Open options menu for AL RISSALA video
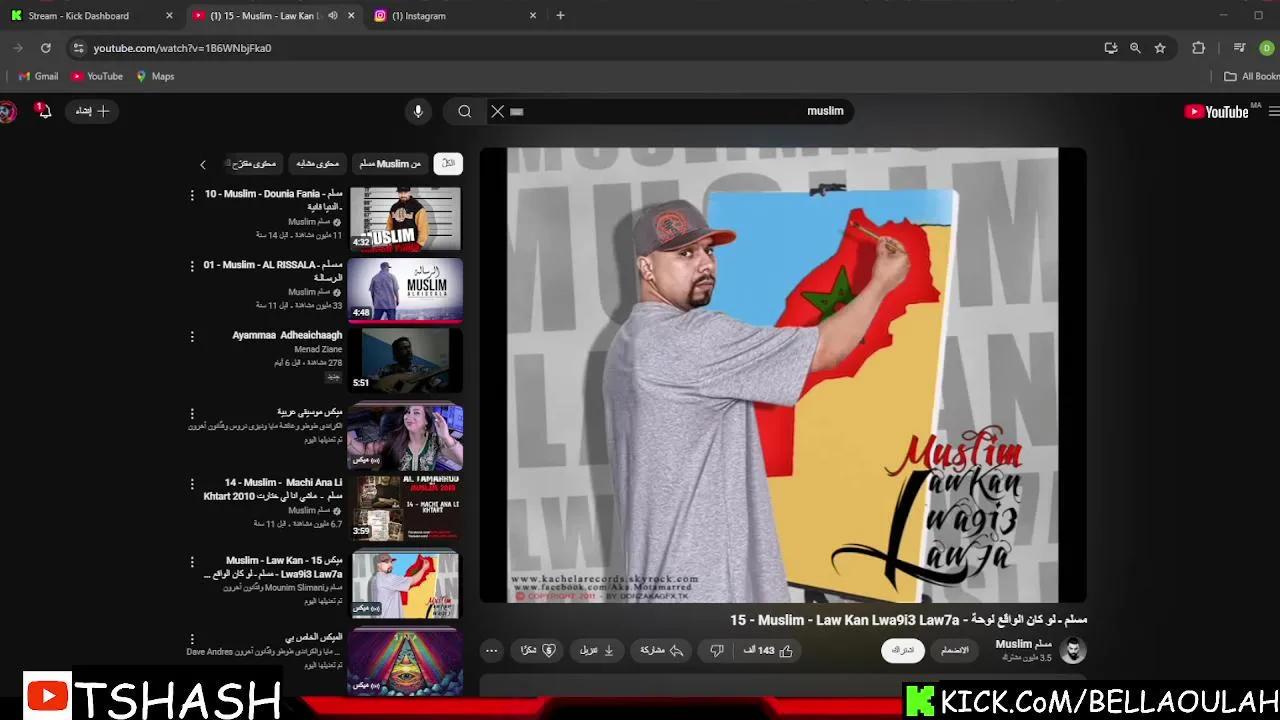The image size is (1280, 720). tap(192, 265)
